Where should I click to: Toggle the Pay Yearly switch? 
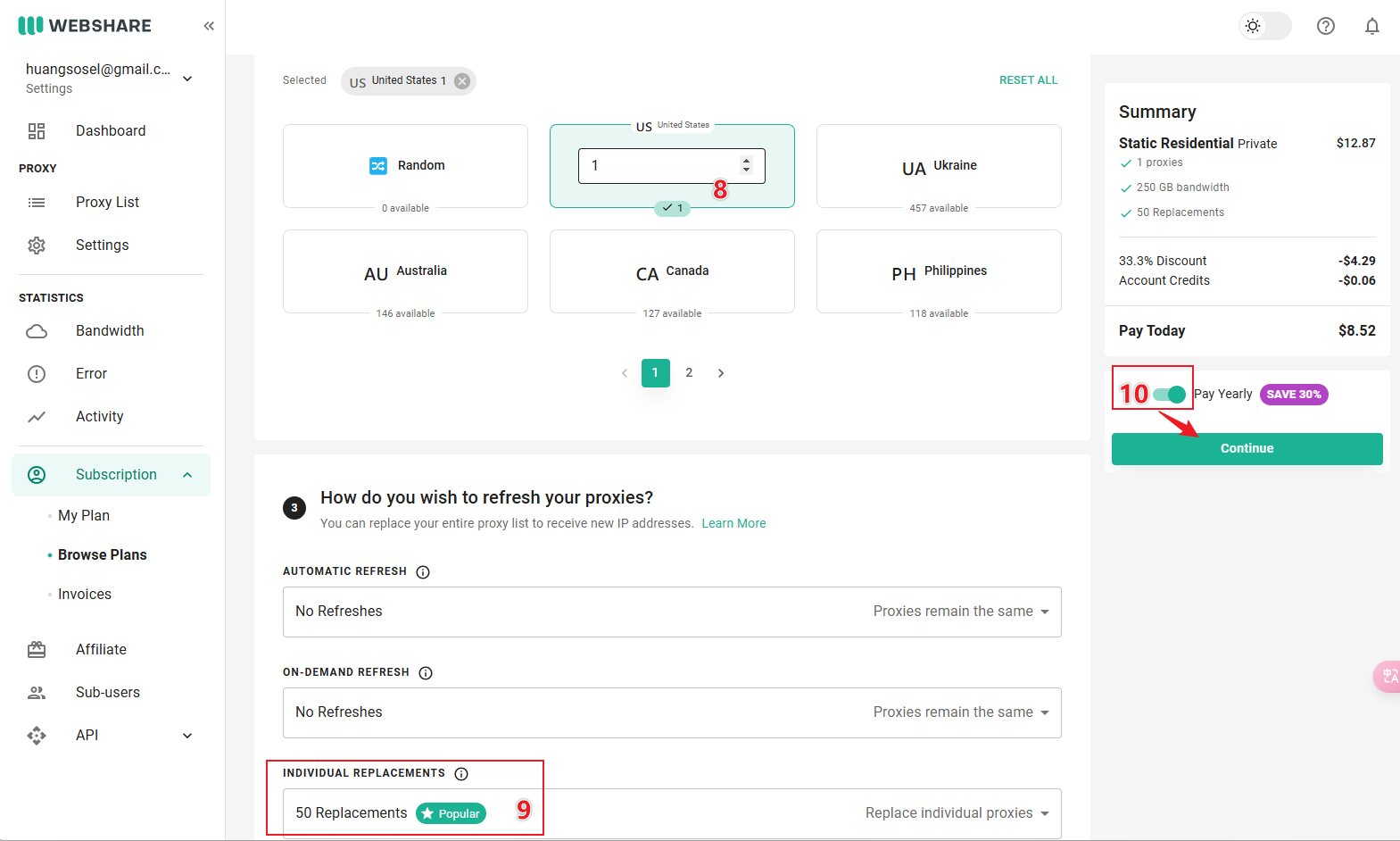[1169, 395]
